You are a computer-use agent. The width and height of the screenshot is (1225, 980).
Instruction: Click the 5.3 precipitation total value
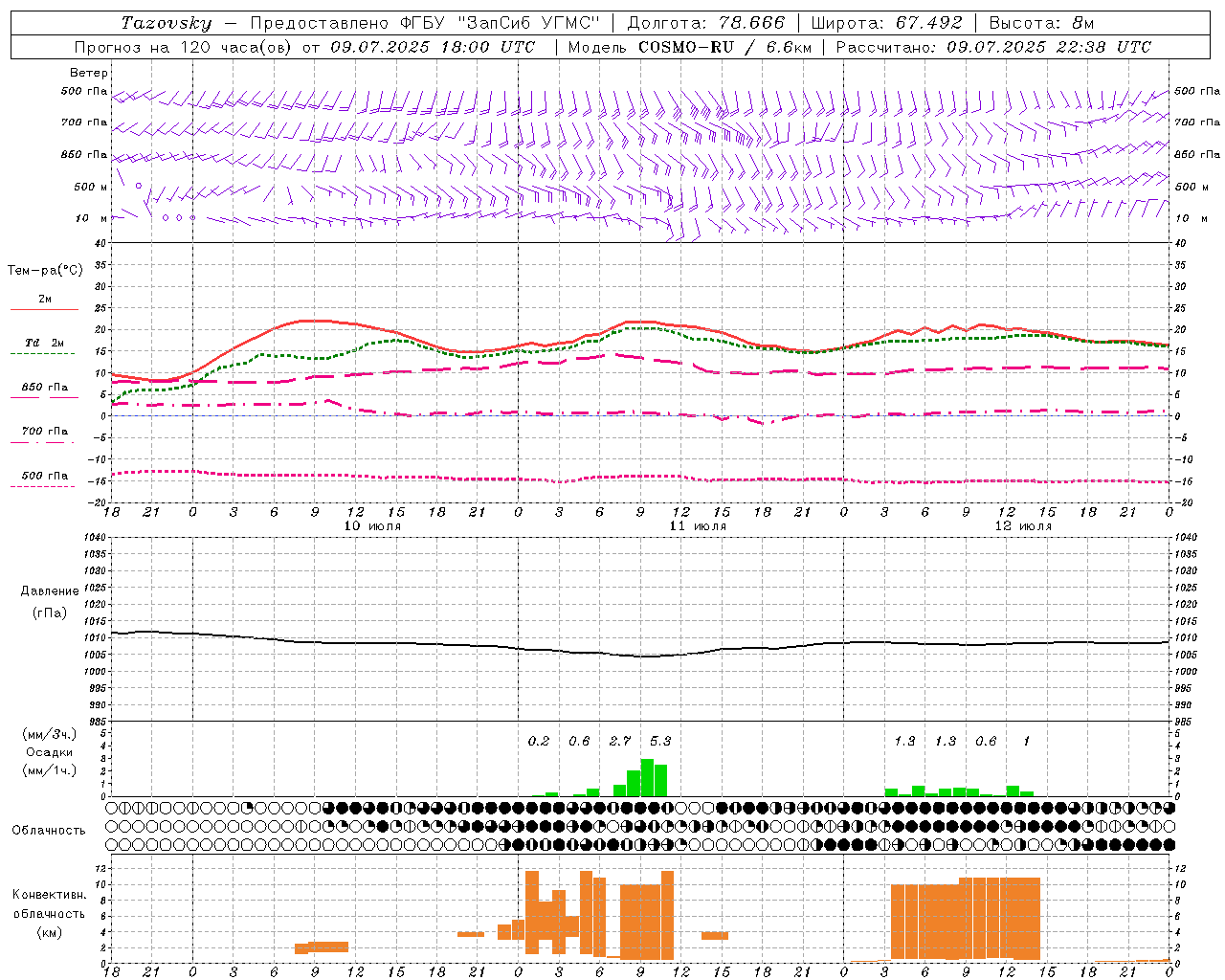(660, 742)
